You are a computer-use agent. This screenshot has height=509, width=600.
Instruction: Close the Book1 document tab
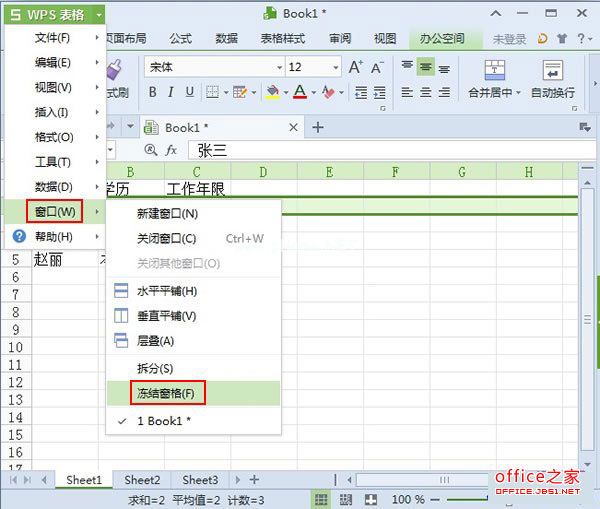[x=293, y=127]
